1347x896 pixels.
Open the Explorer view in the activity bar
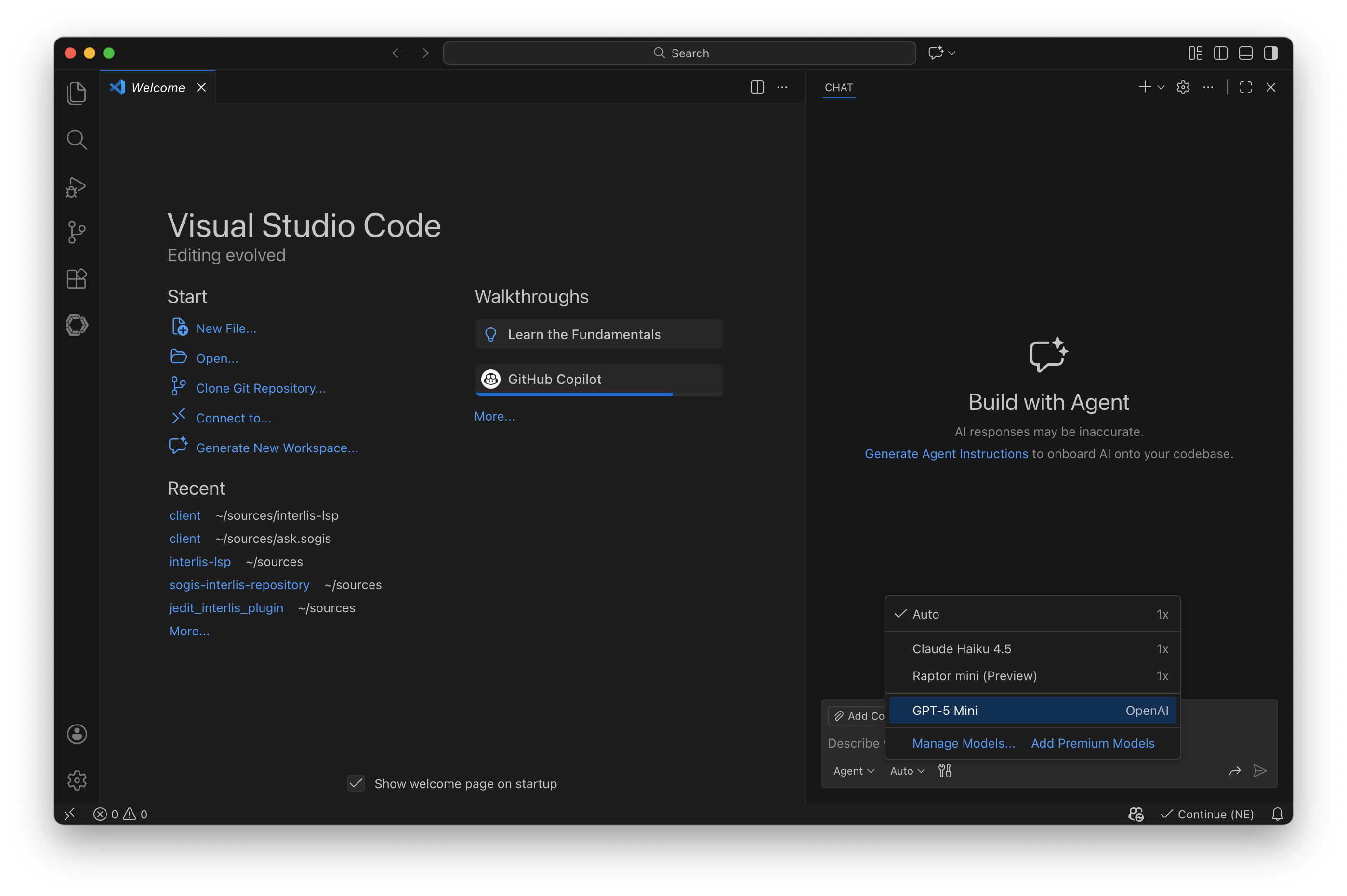(x=77, y=92)
